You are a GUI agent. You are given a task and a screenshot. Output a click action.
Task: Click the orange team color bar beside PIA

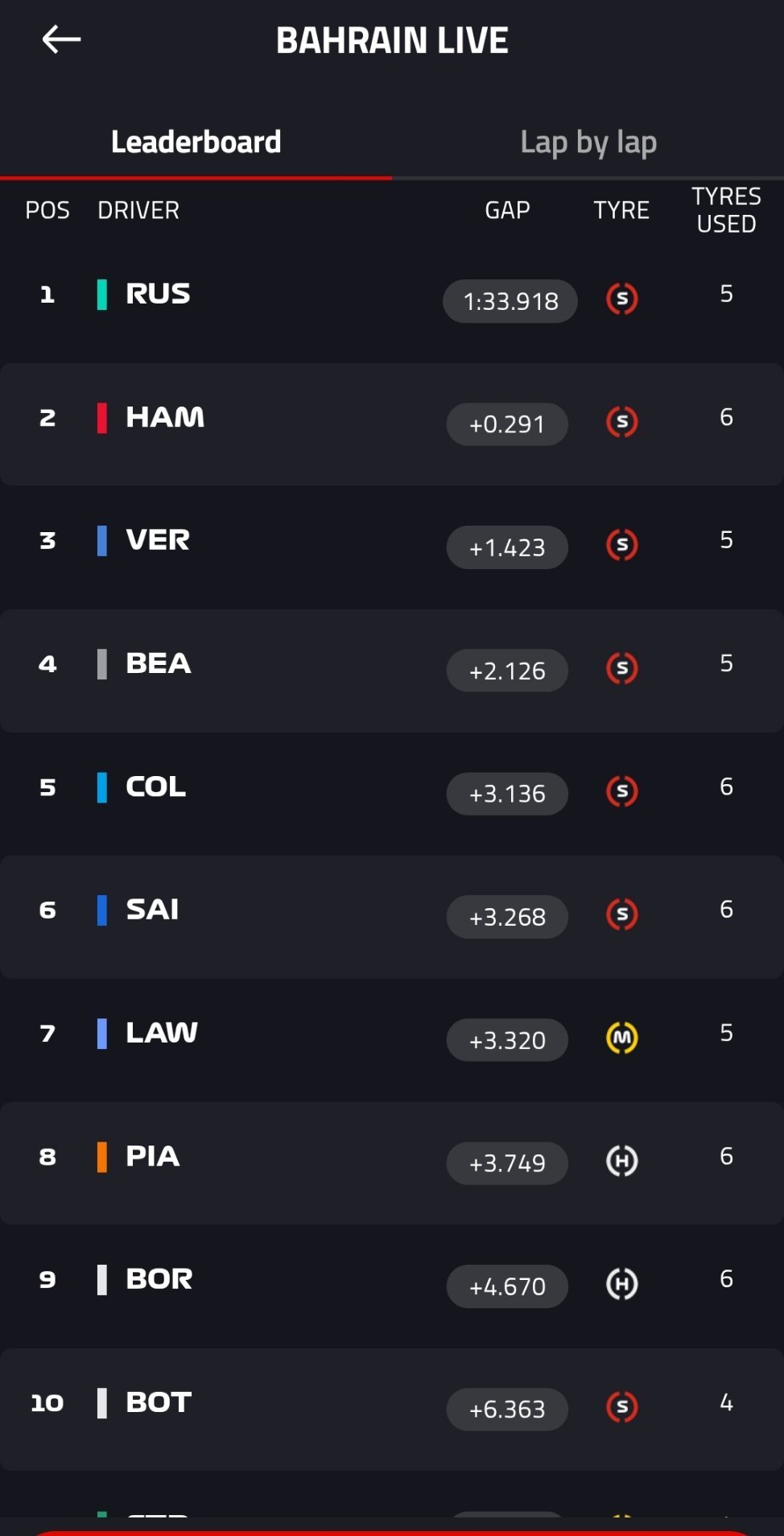click(x=102, y=1157)
